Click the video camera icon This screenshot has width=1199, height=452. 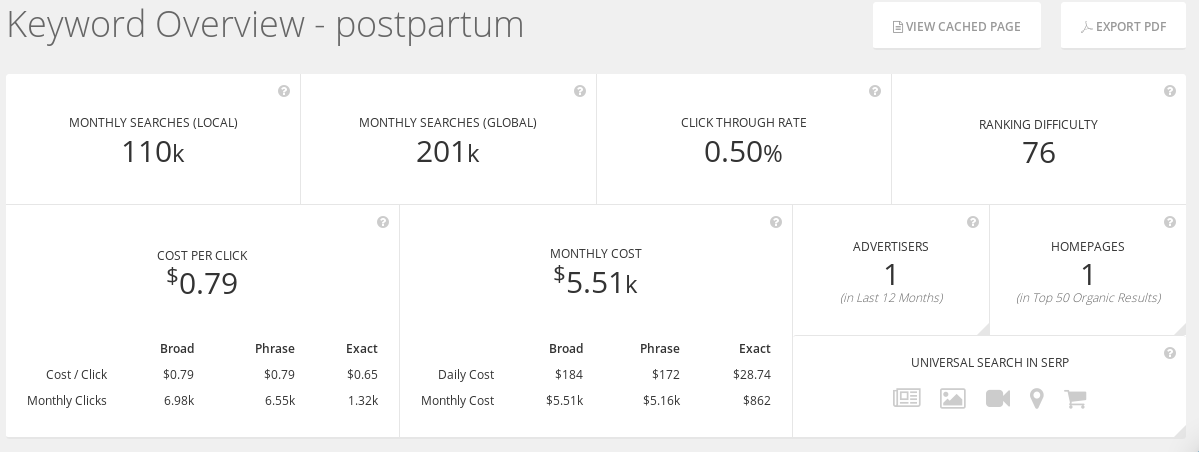[x=998, y=398]
